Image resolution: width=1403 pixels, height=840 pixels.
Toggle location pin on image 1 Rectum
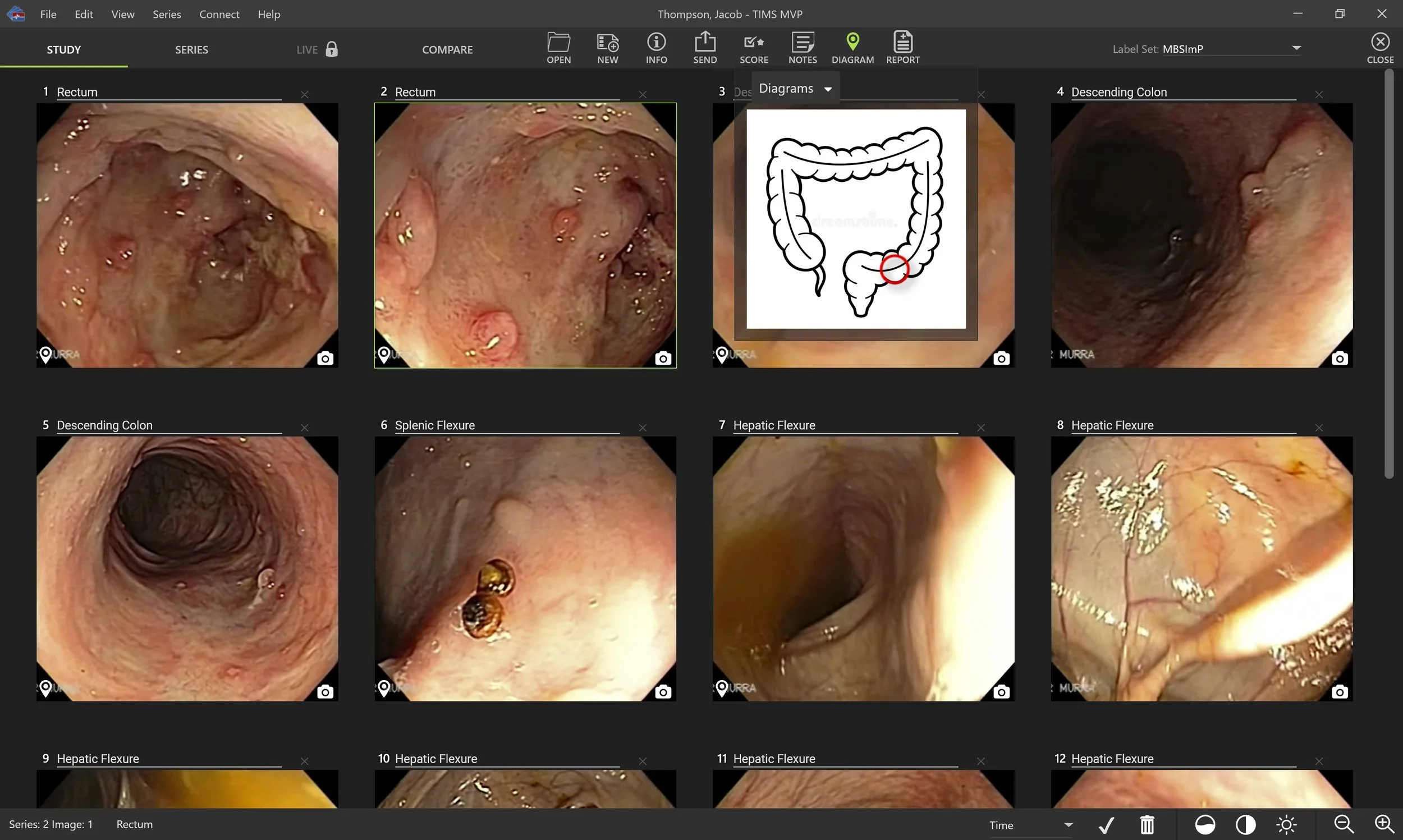click(x=46, y=355)
